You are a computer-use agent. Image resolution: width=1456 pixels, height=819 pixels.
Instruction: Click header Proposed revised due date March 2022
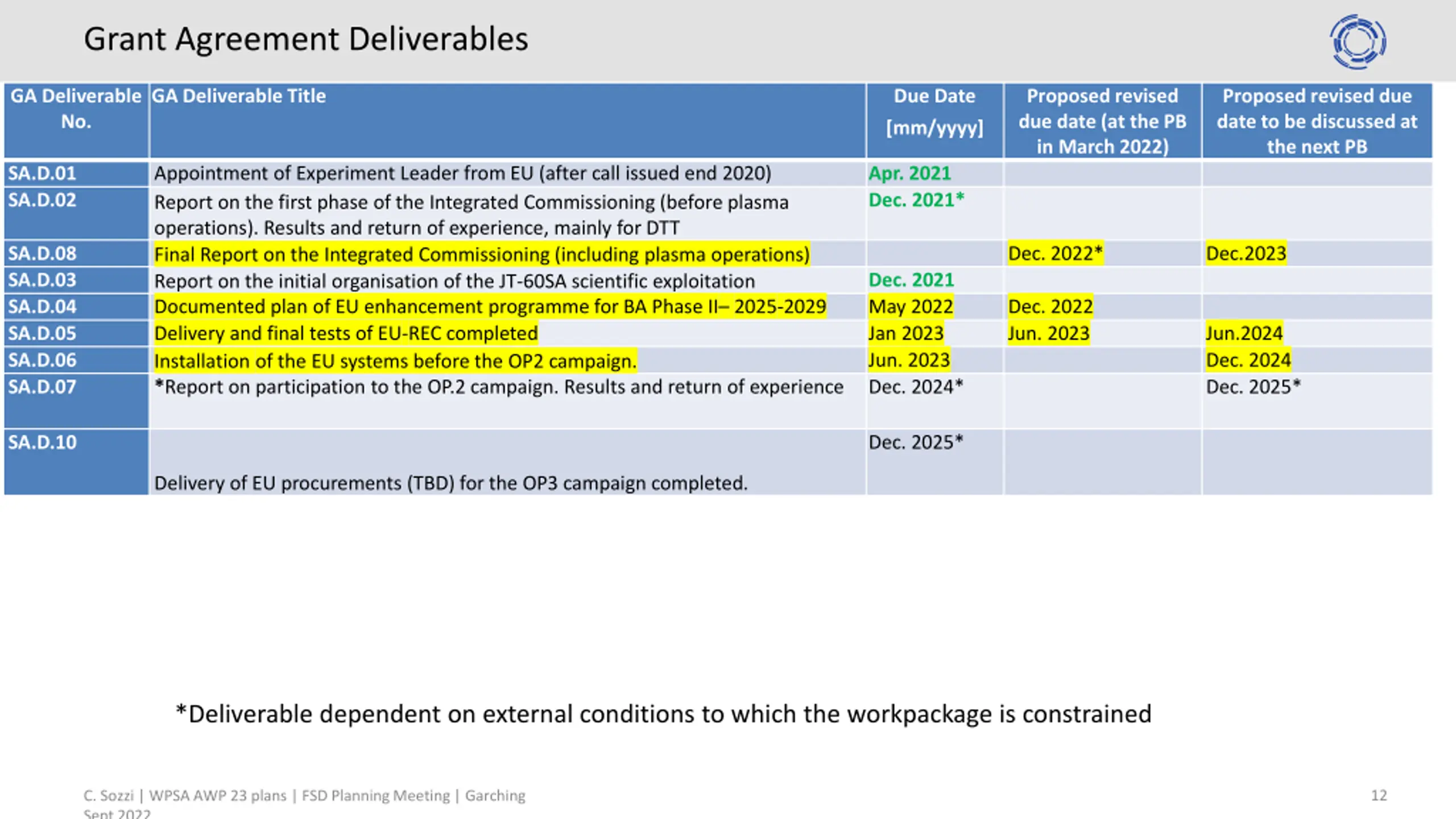(1102, 121)
